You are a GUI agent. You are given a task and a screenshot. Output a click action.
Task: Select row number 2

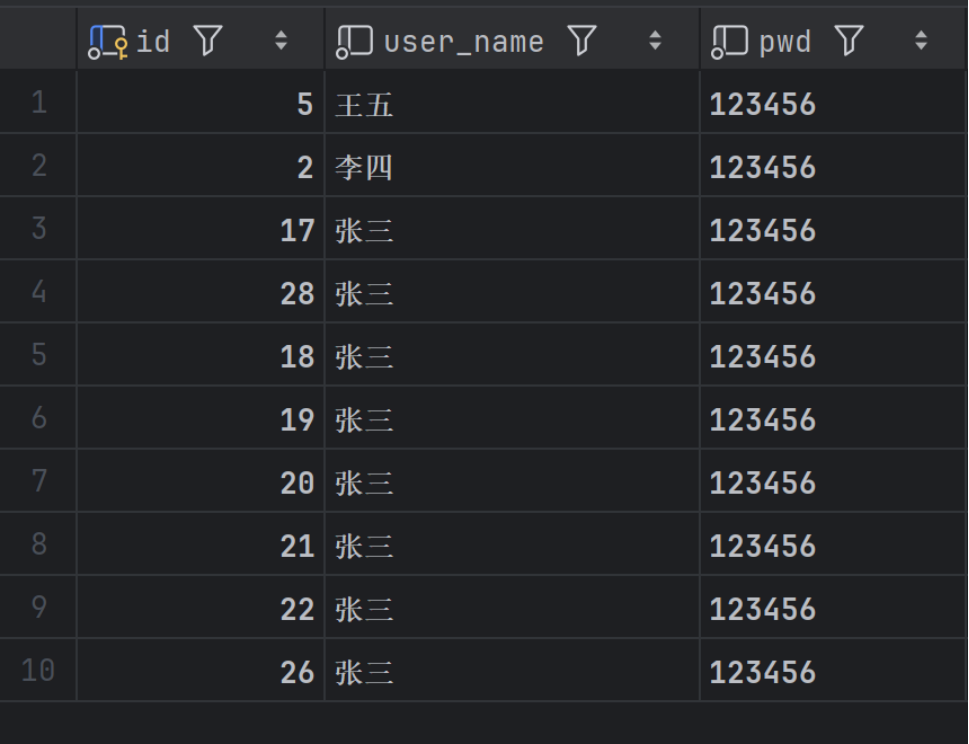coord(39,166)
